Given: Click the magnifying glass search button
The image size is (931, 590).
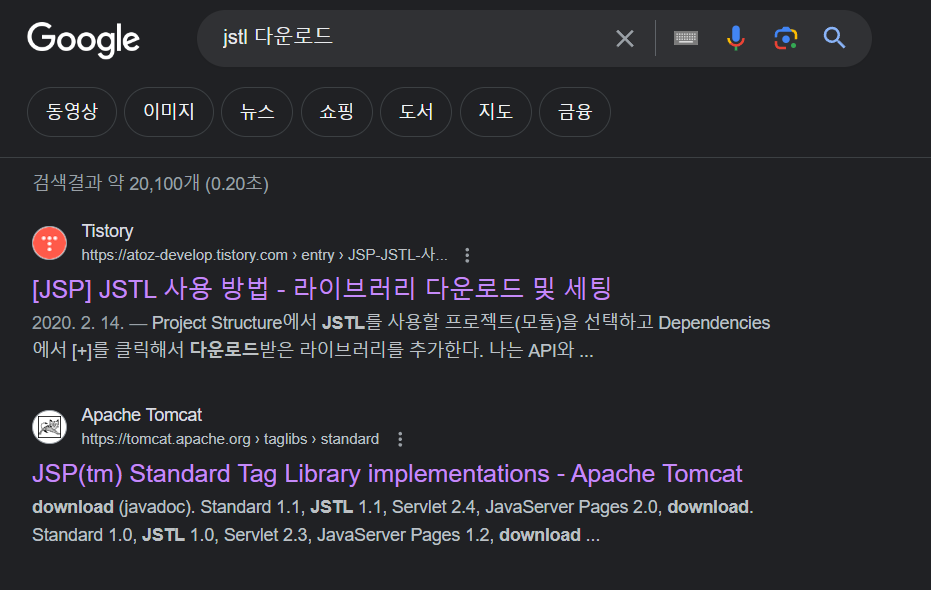Looking at the screenshot, I should click(x=834, y=38).
